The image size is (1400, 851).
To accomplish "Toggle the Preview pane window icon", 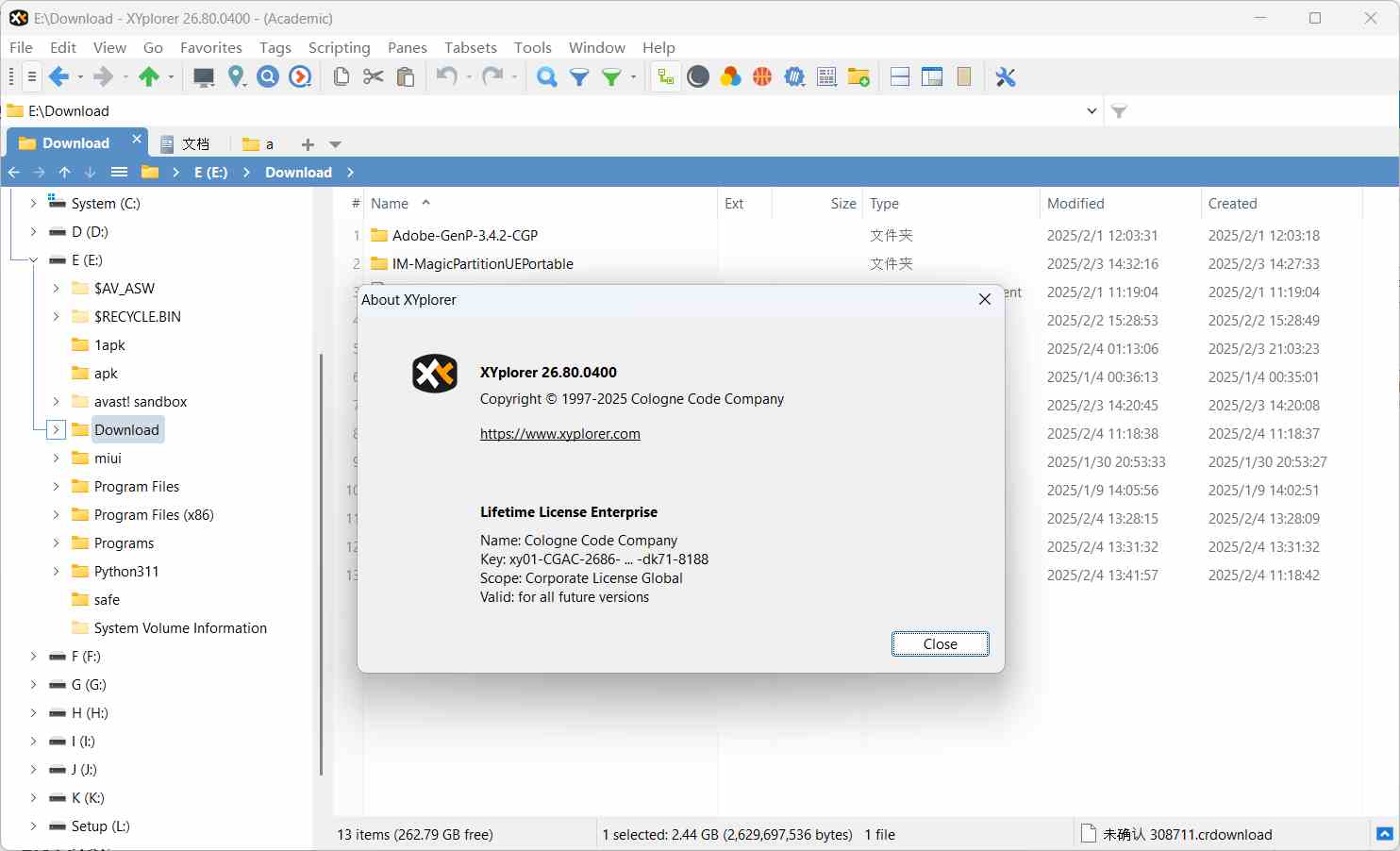I will (932, 77).
